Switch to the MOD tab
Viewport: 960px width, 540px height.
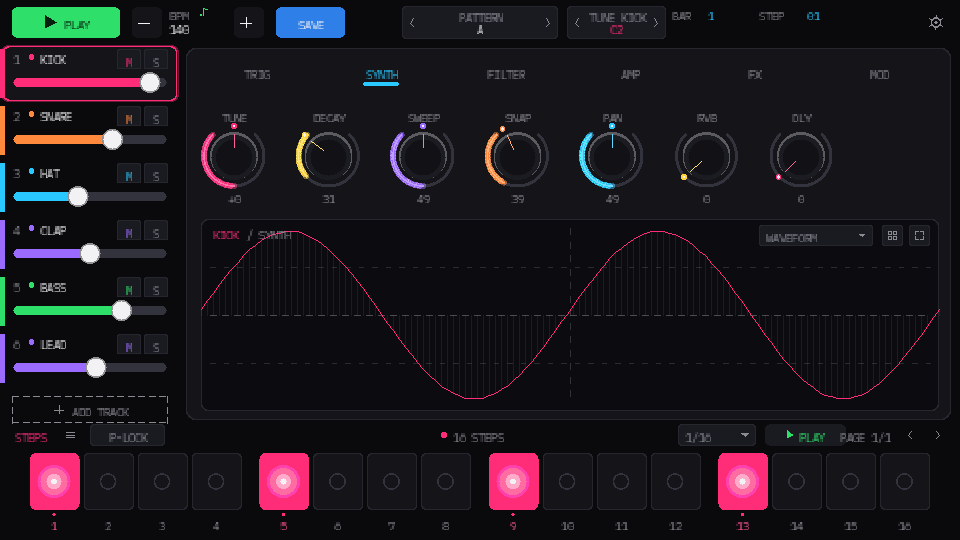879,75
